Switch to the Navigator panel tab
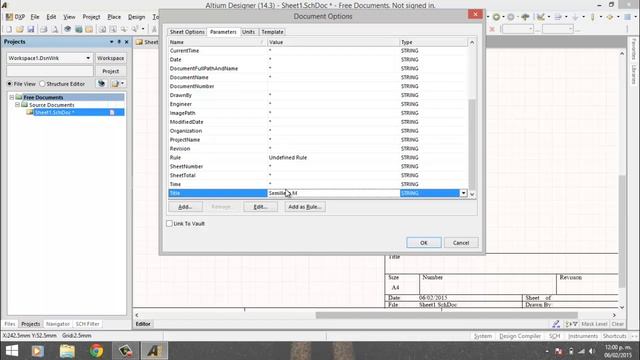640x360 pixels. click(x=58, y=324)
